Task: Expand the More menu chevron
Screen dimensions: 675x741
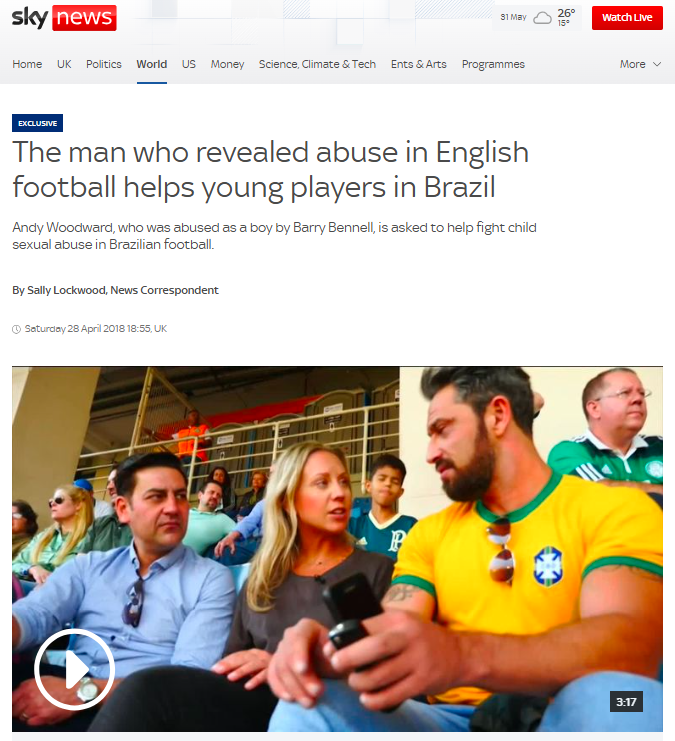Action: pos(657,64)
